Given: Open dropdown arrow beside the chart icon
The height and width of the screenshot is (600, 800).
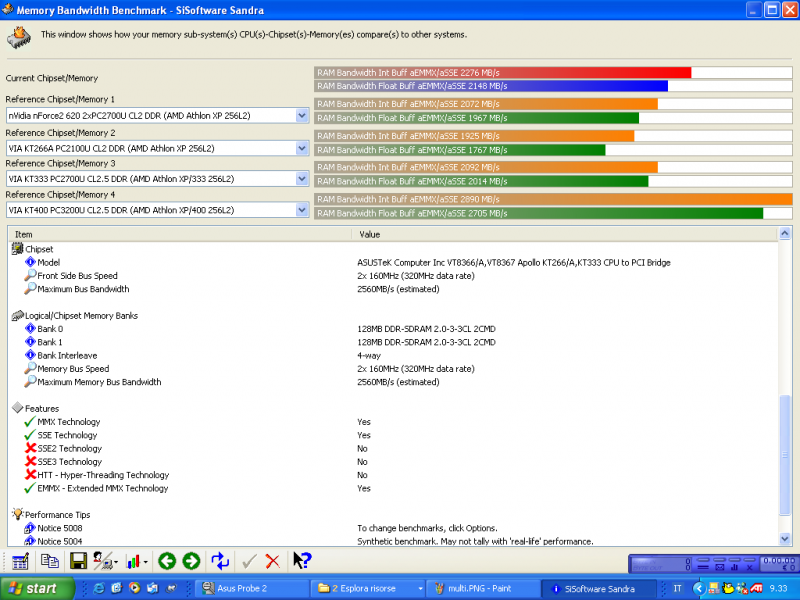Looking at the screenshot, I should pyautogui.click(x=146, y=562).
